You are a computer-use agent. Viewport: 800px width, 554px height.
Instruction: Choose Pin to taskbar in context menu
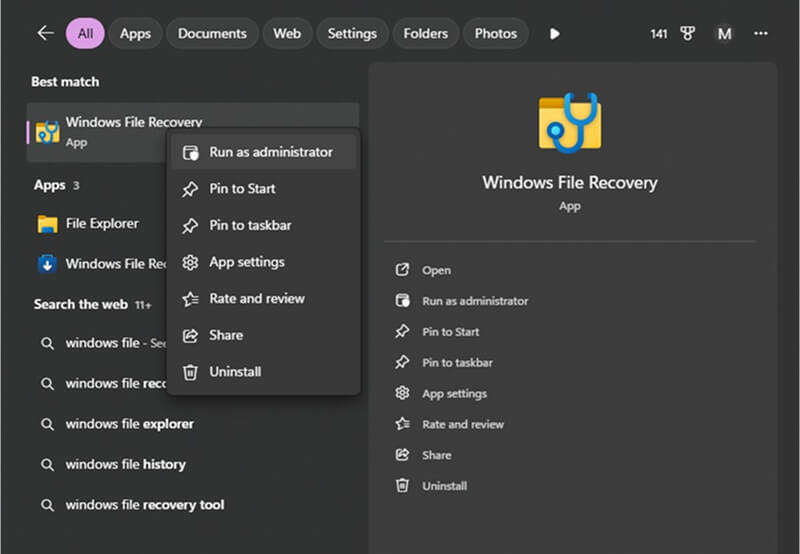264,225
